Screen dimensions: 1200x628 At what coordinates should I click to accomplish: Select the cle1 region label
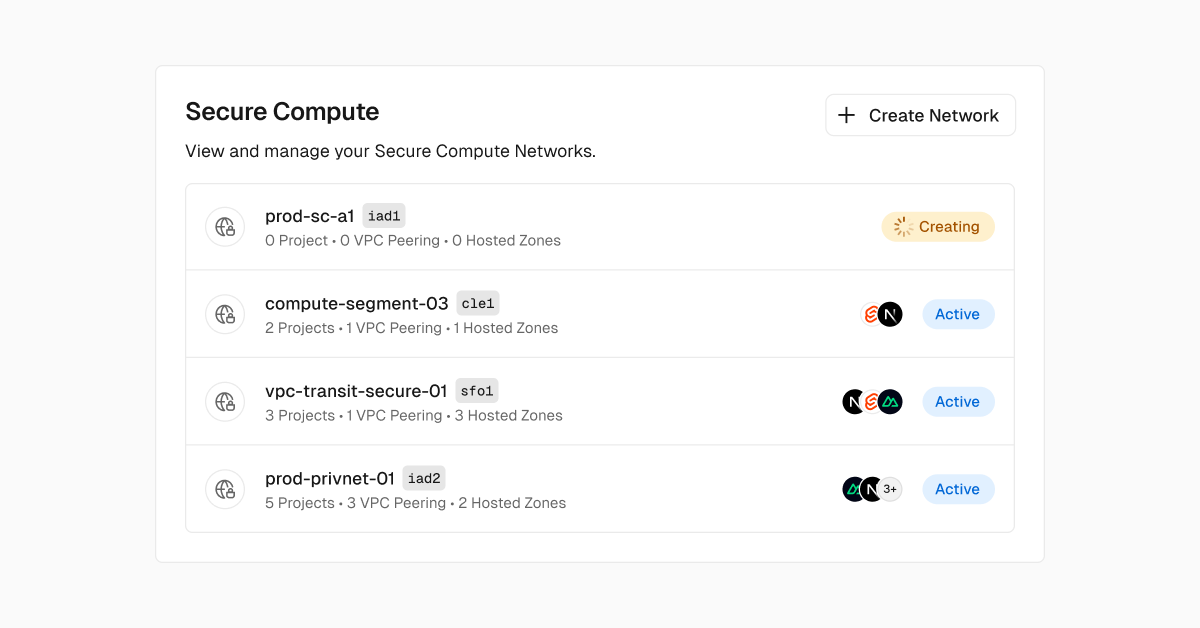point(477,303)
